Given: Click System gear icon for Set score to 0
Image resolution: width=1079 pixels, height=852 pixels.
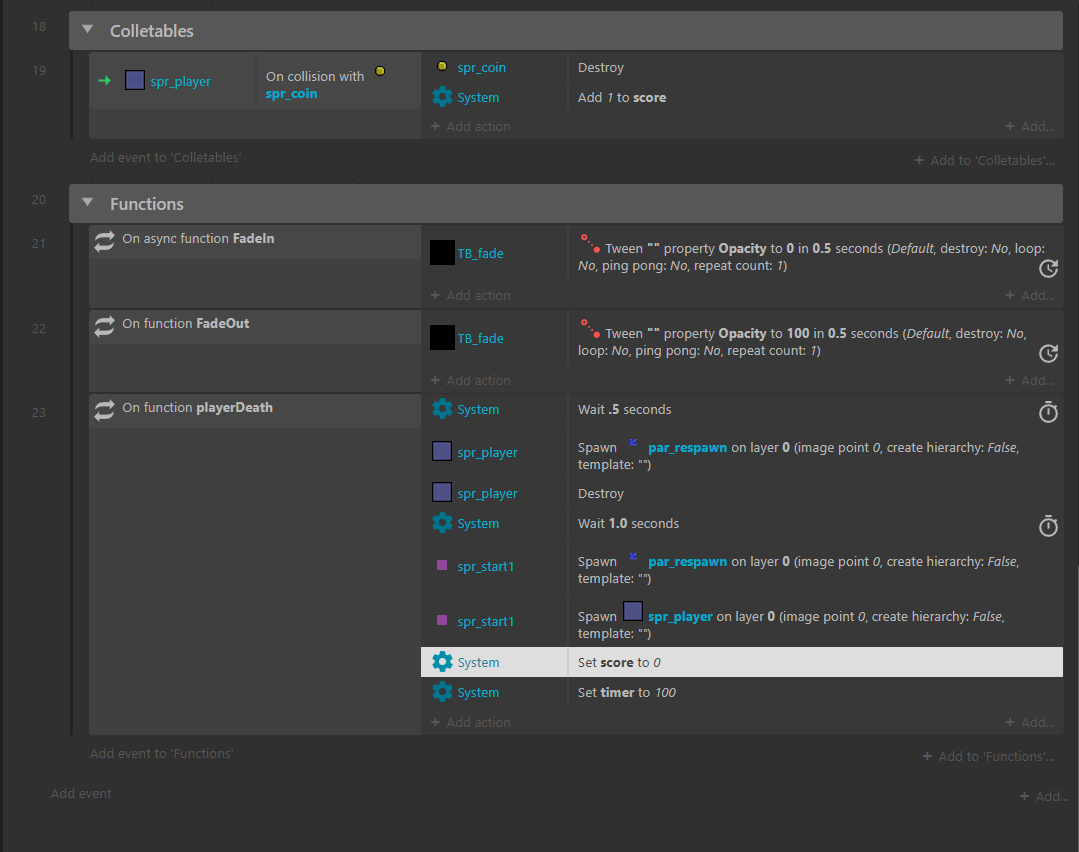Looking at the screenshot, I should [x=442, y=662].
